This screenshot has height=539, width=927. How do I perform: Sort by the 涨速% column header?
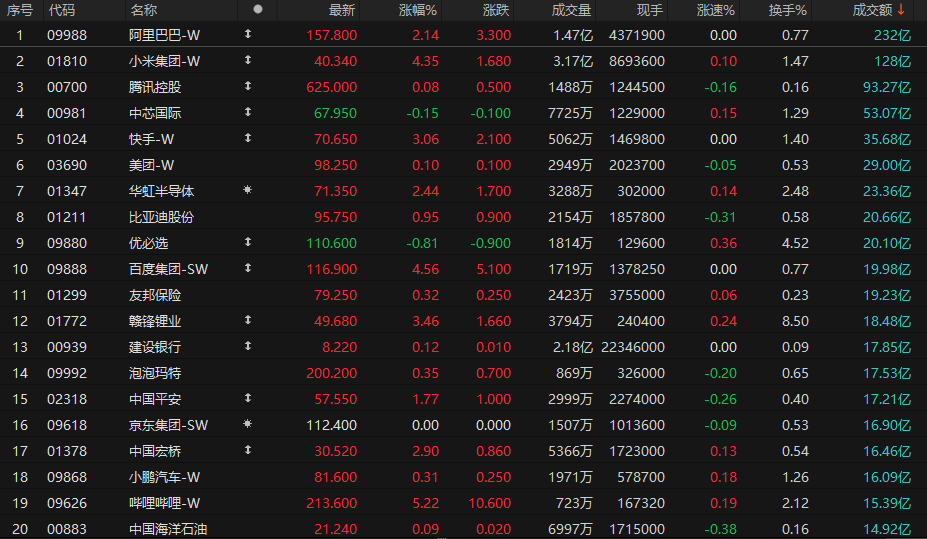coord(715,10)
